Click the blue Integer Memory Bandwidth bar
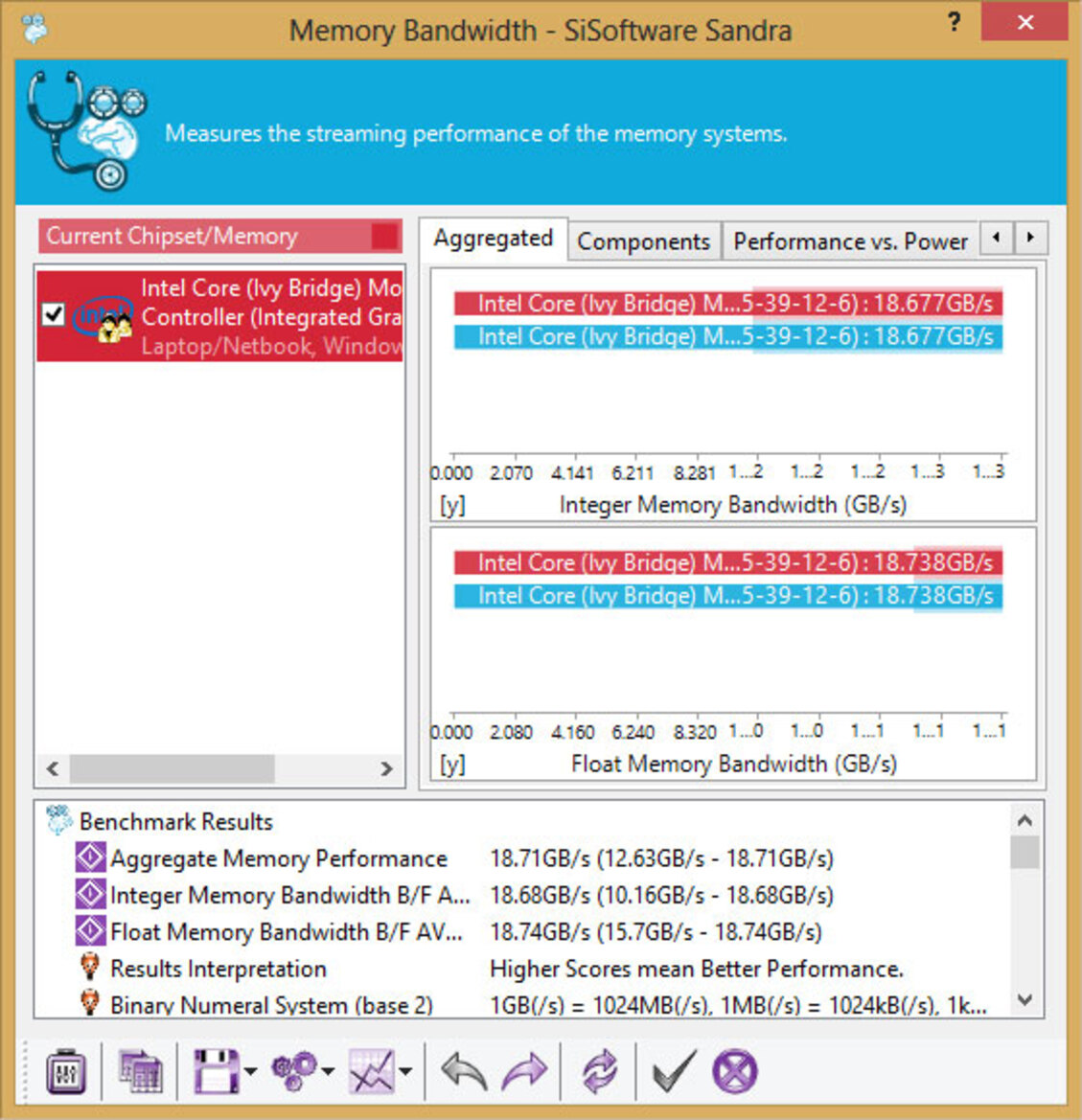 728,336
